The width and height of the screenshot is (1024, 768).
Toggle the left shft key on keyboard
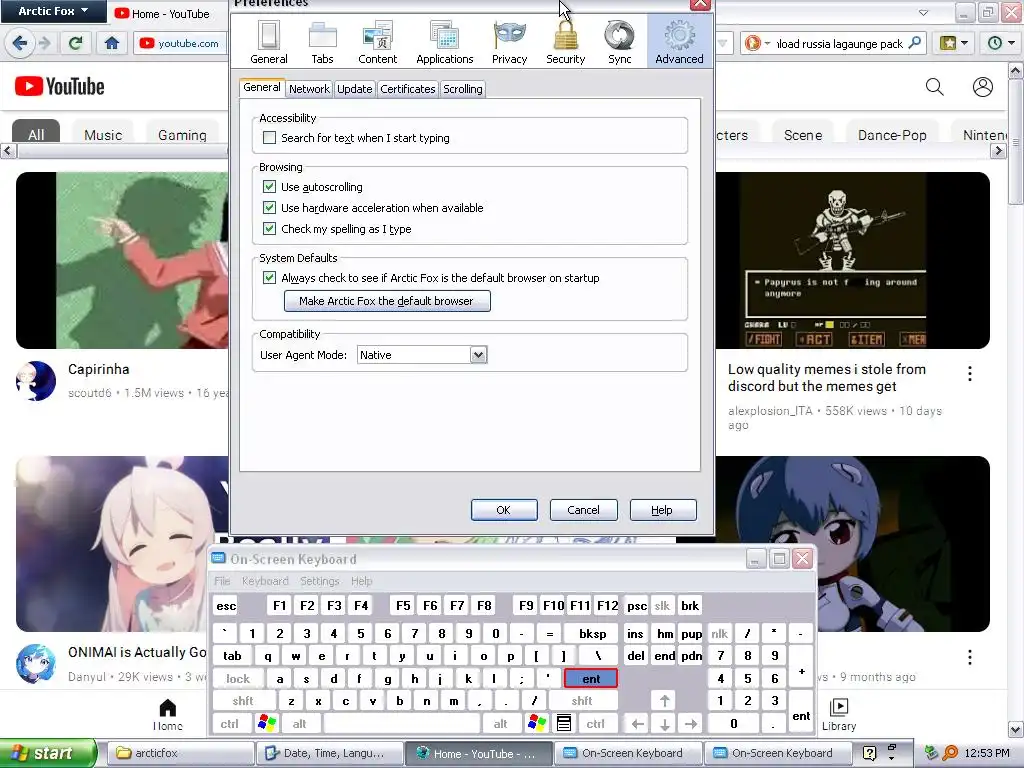[243, 701]
